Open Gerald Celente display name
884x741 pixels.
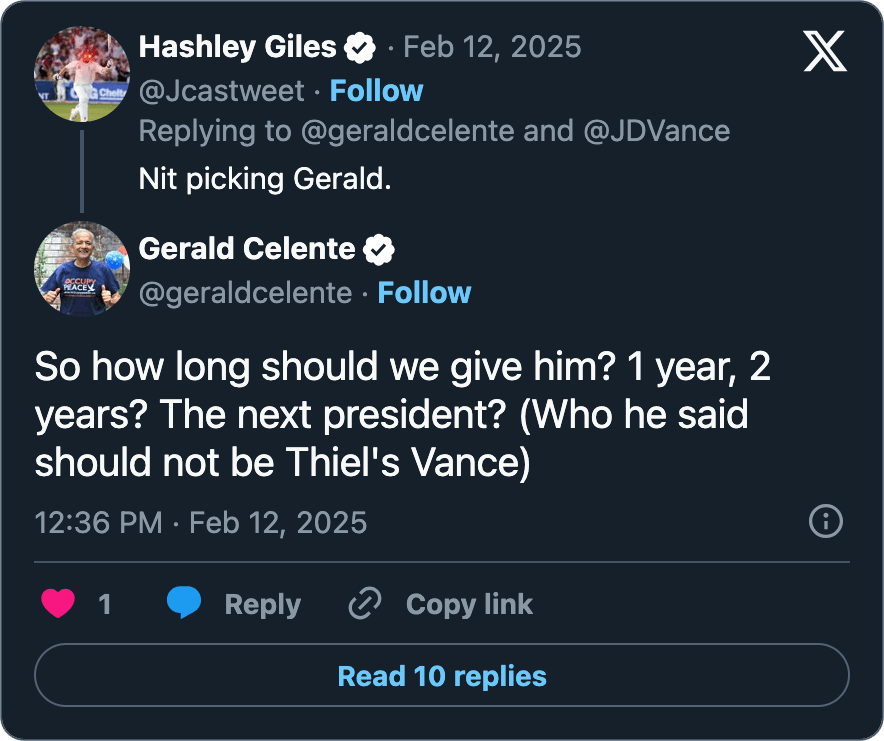pos(247,249)
